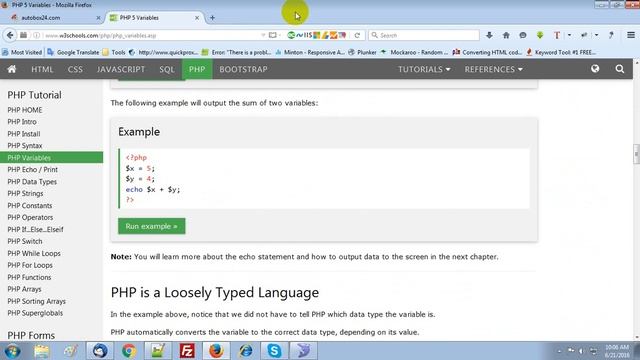Open dropdown arrow beside red T icon
This screenshot has width=640, height=360.
click(x=569, y=36)
